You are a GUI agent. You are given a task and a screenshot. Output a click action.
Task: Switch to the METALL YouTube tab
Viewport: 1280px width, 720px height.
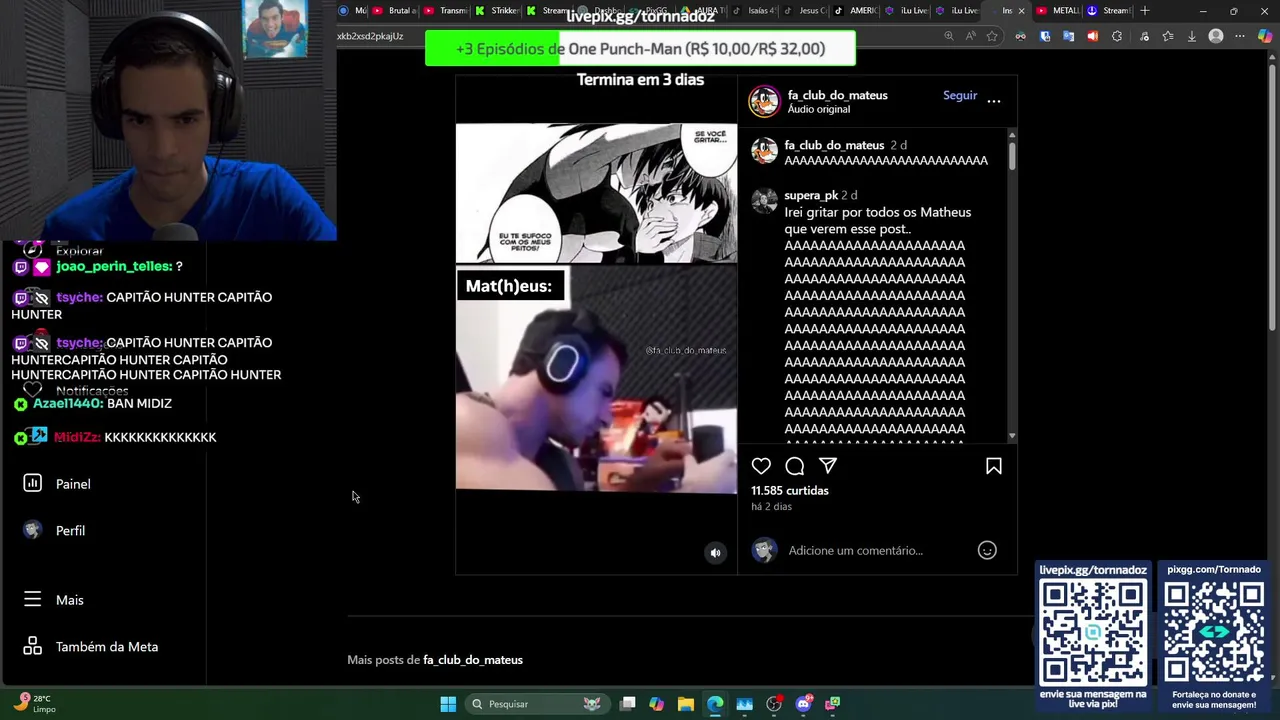pyautogui.click(x=1058, y=11)
